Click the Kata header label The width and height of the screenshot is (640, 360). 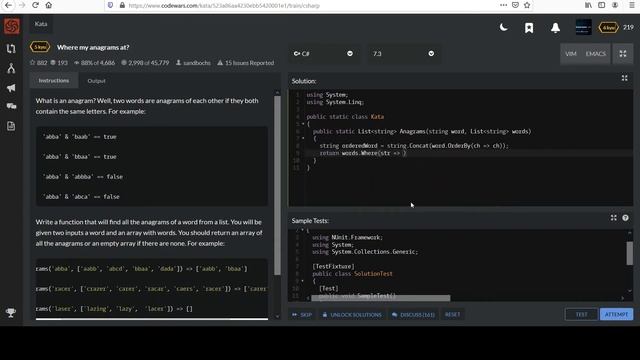[x=41, y=24]
